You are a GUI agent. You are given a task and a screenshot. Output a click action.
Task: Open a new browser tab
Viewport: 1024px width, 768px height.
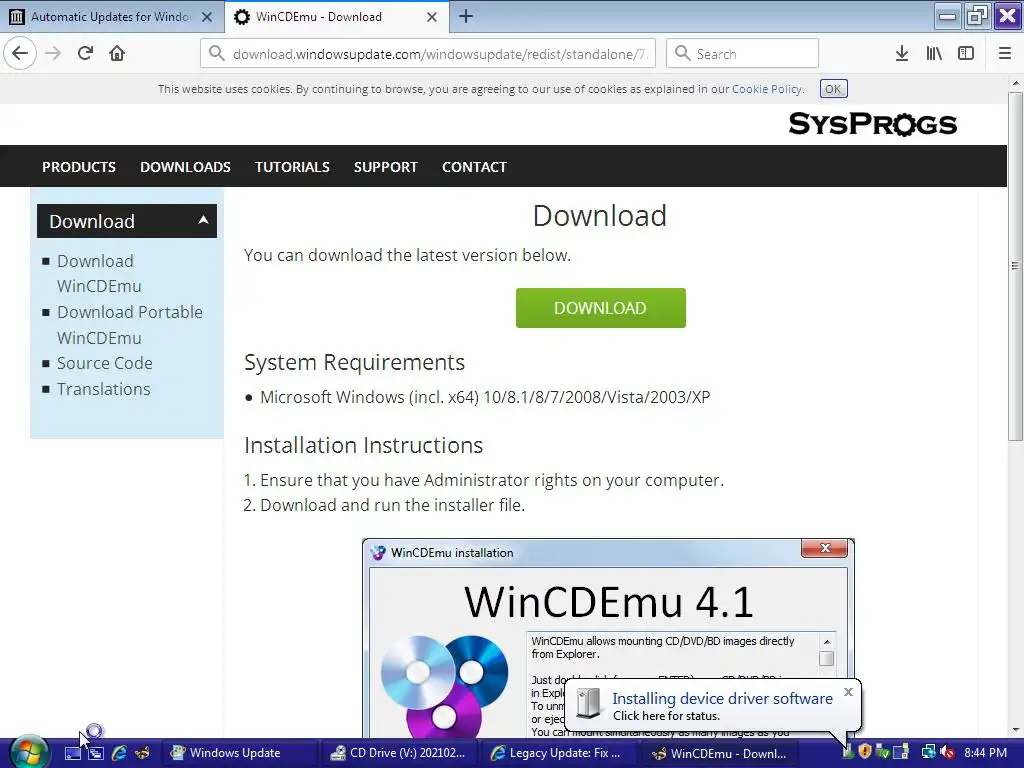(x=466, y=16)
